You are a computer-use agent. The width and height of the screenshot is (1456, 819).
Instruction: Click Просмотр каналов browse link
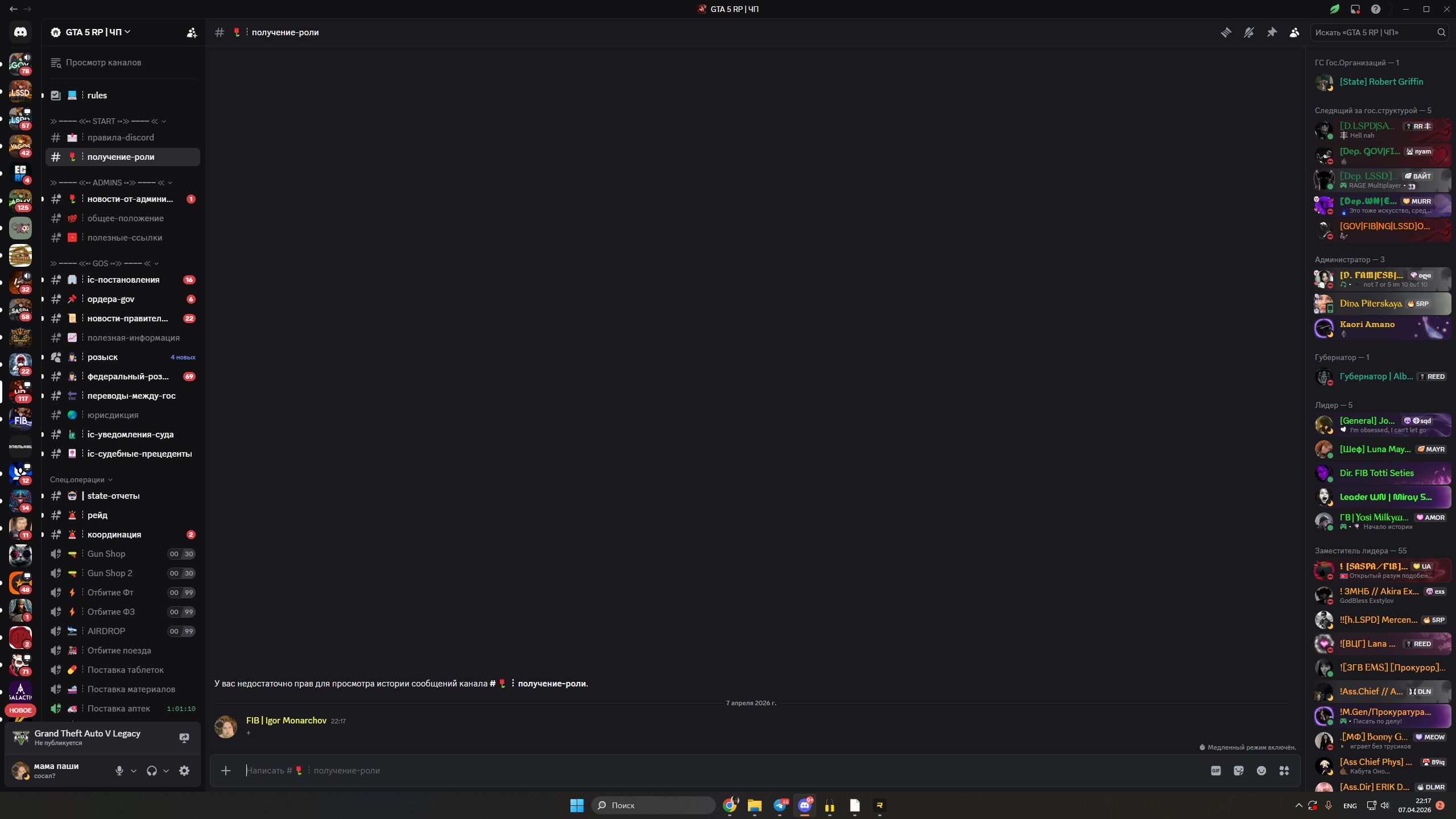(x=103, y=63)
